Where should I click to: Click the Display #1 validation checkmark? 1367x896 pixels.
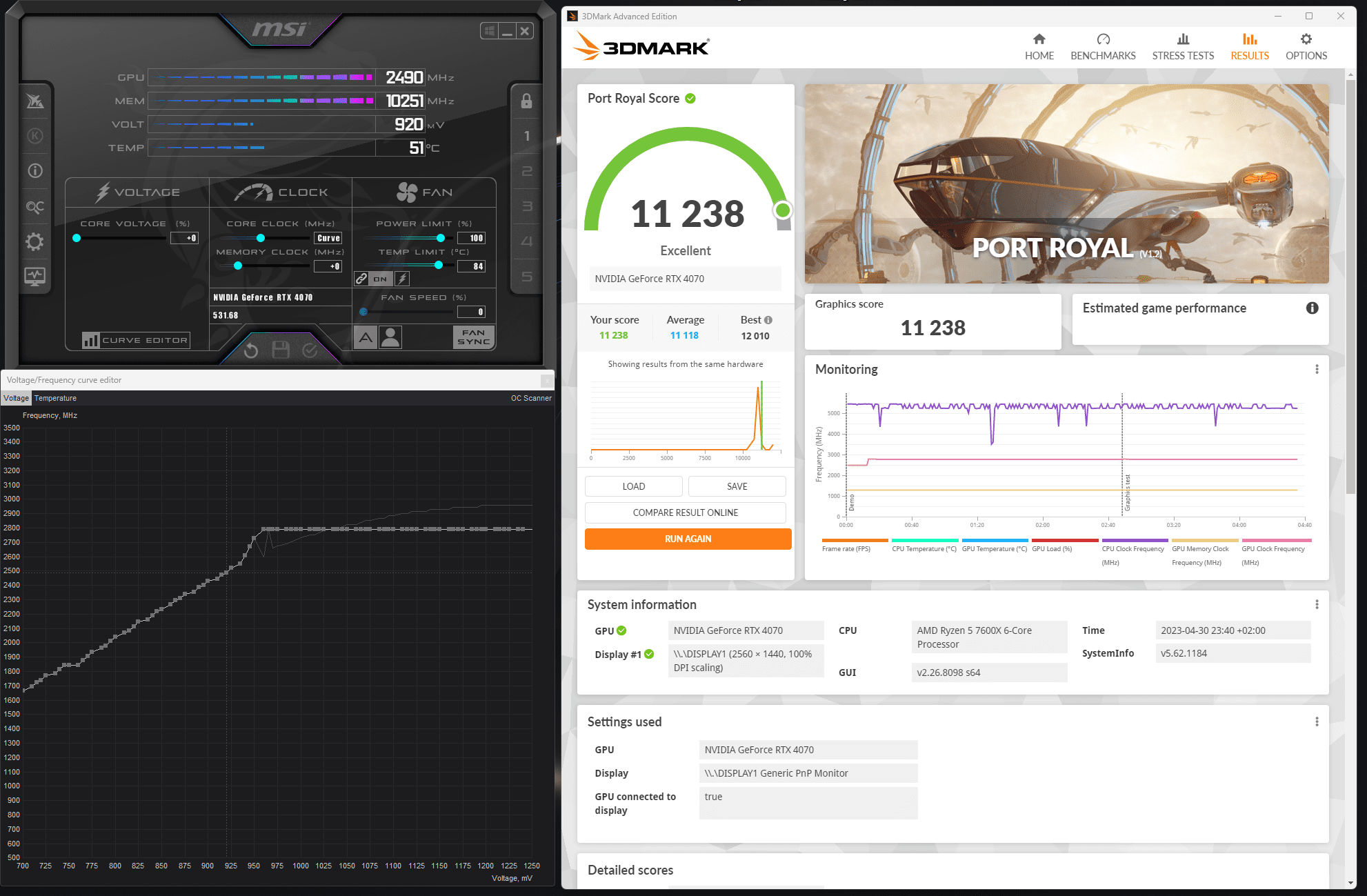[x=649, y=654]
